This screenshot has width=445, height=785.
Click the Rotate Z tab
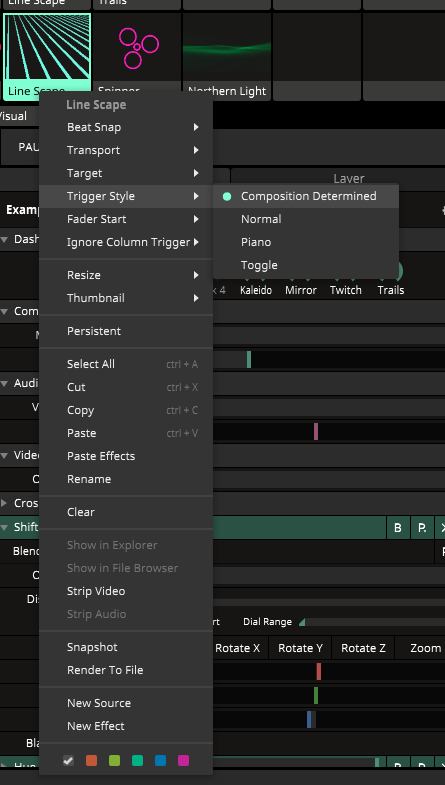363,648
